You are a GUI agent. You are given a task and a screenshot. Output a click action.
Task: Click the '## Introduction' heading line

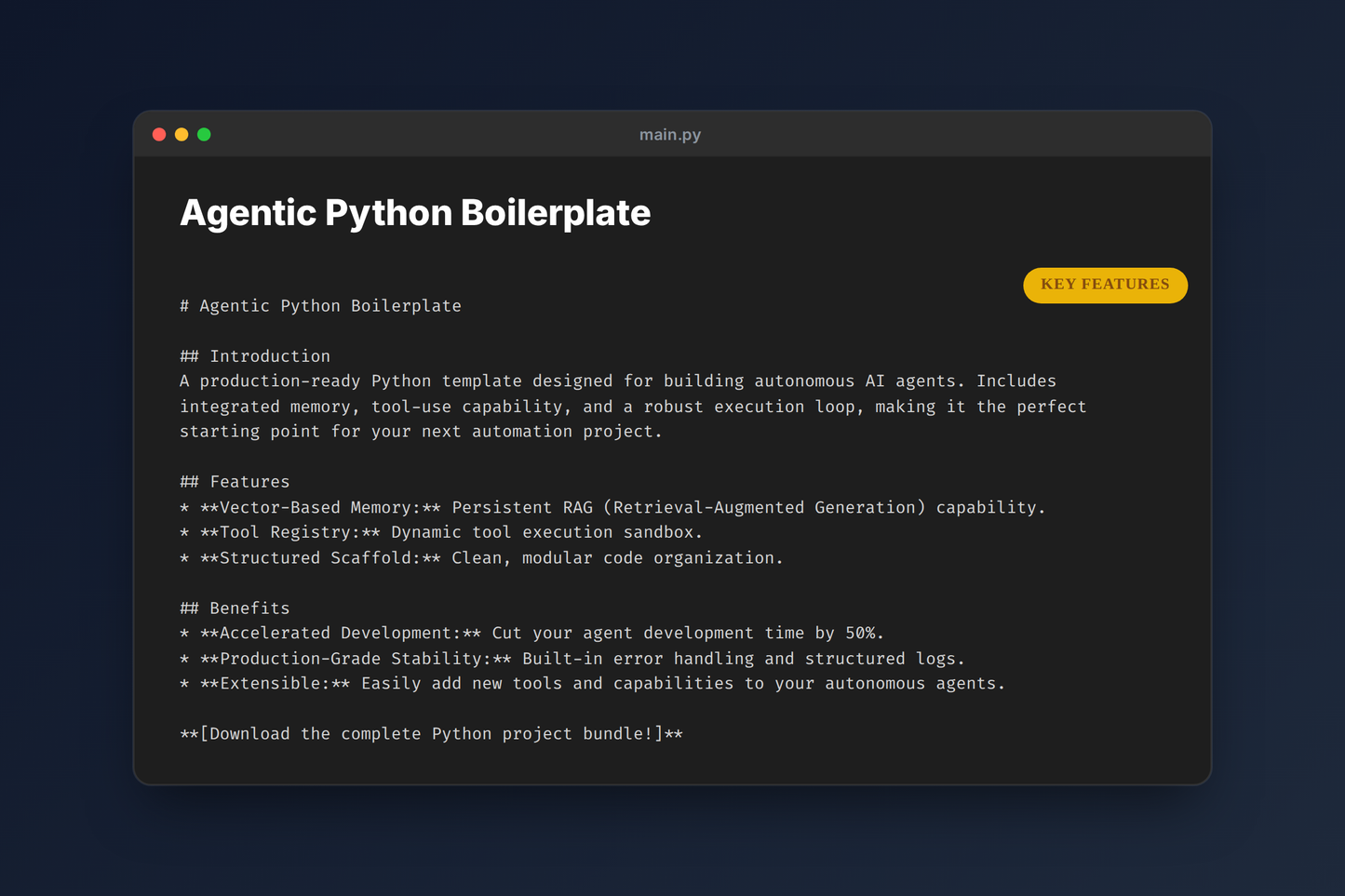[x=255, y=356]
